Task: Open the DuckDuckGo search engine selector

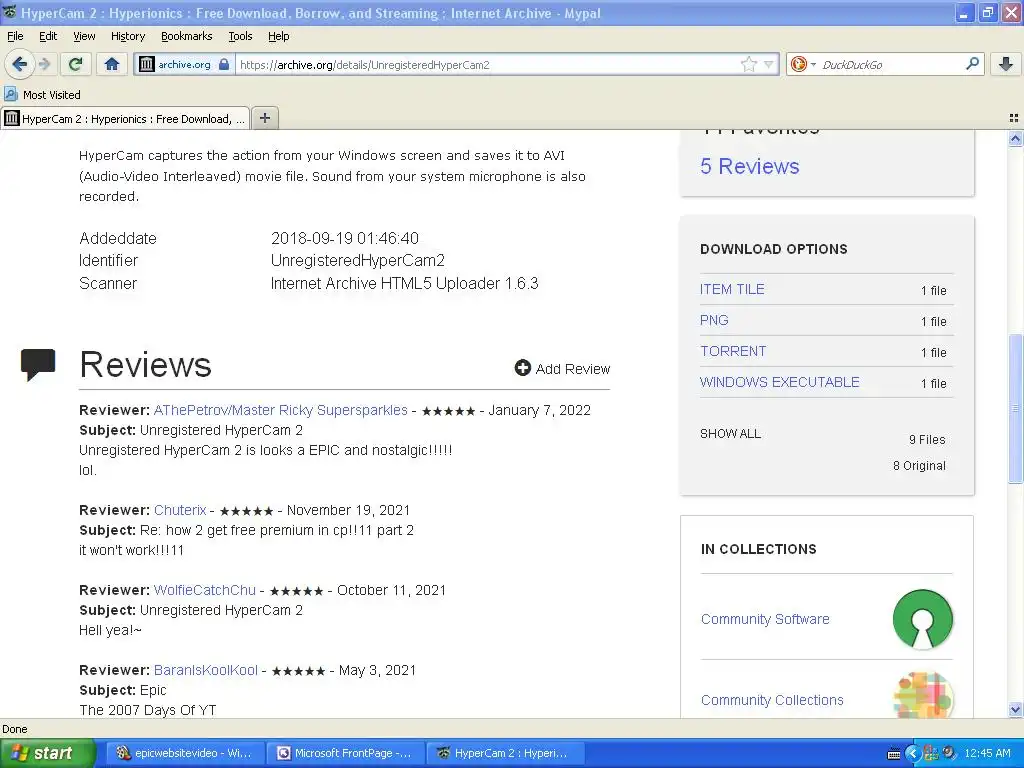Action: 803,64
